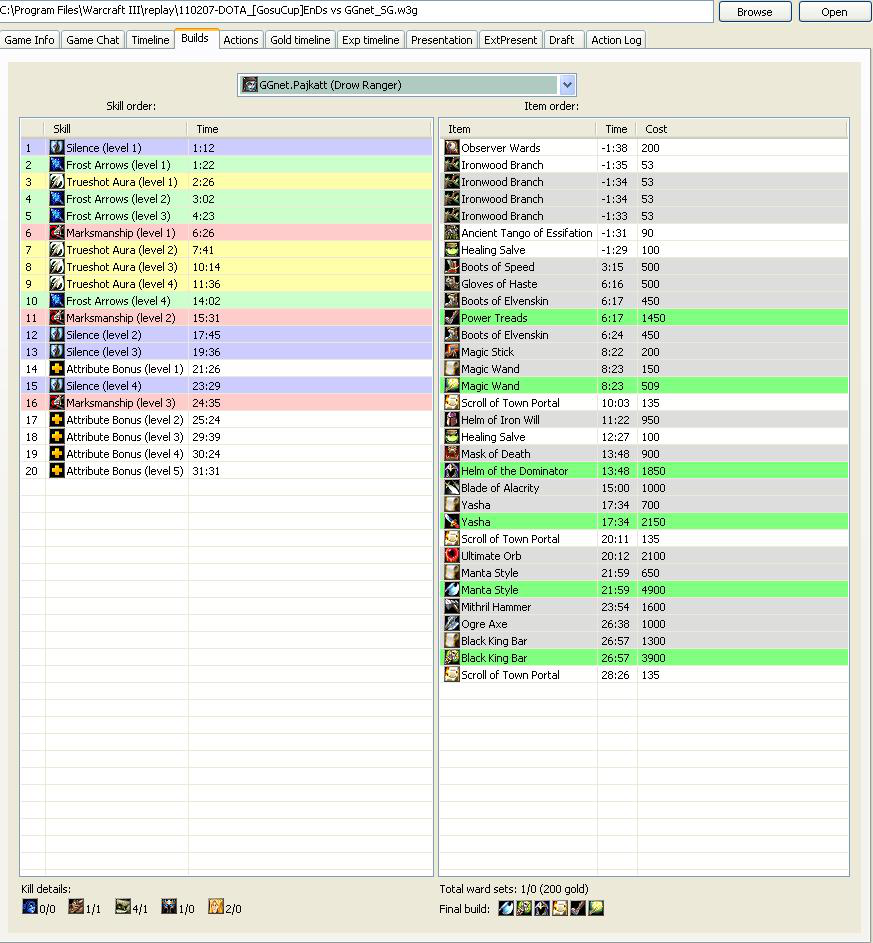Click the Ultimate Orb item icon
The width and height of the screenshot is (873, 943).
452,556
